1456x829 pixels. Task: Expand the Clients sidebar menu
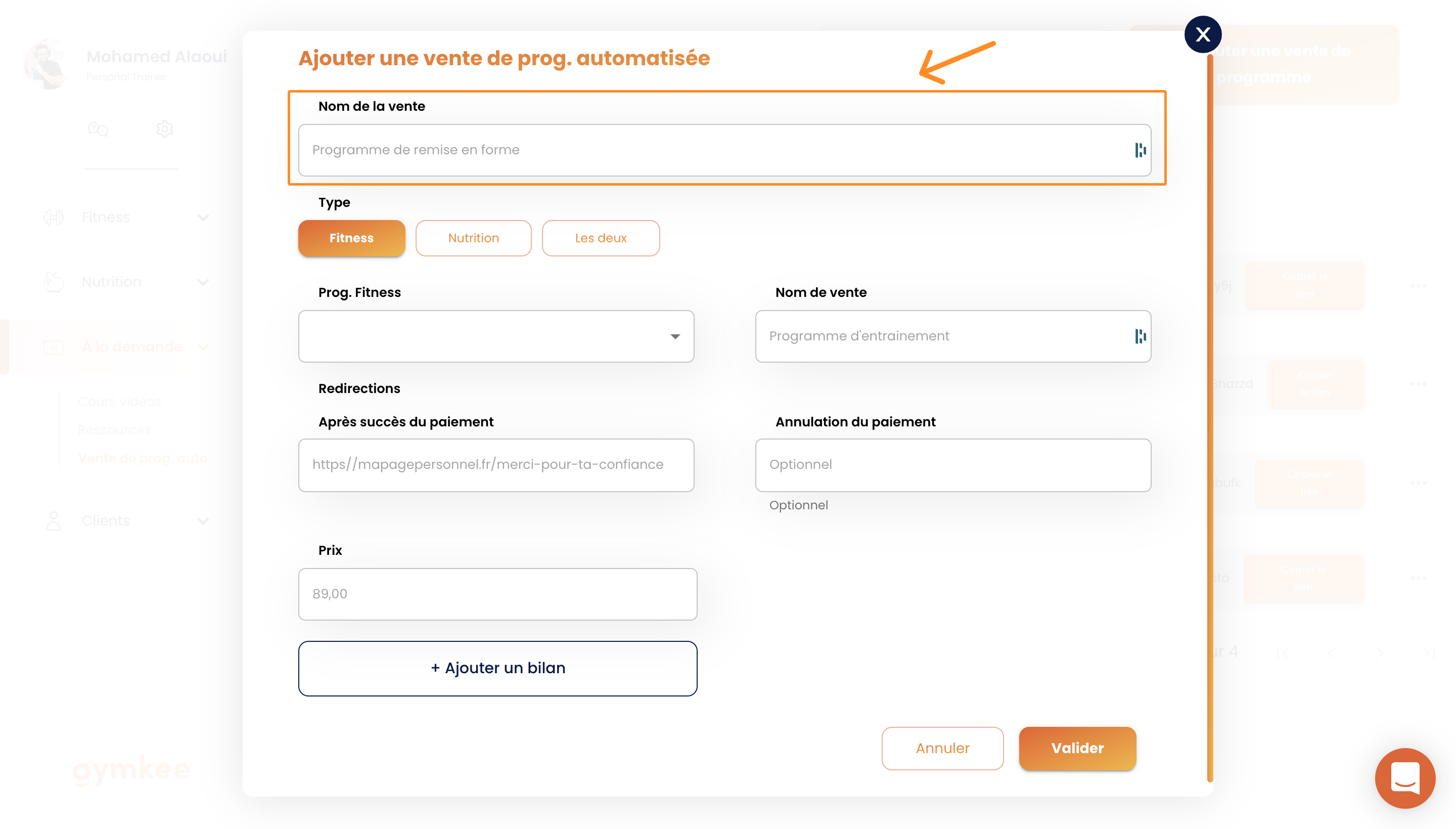coord(203,521)
